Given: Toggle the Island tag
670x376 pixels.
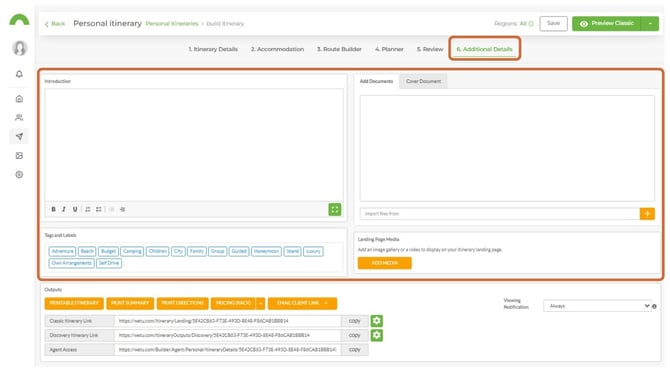Looking at the screenshot, I should pyautogui.click(x=293, y=251).
